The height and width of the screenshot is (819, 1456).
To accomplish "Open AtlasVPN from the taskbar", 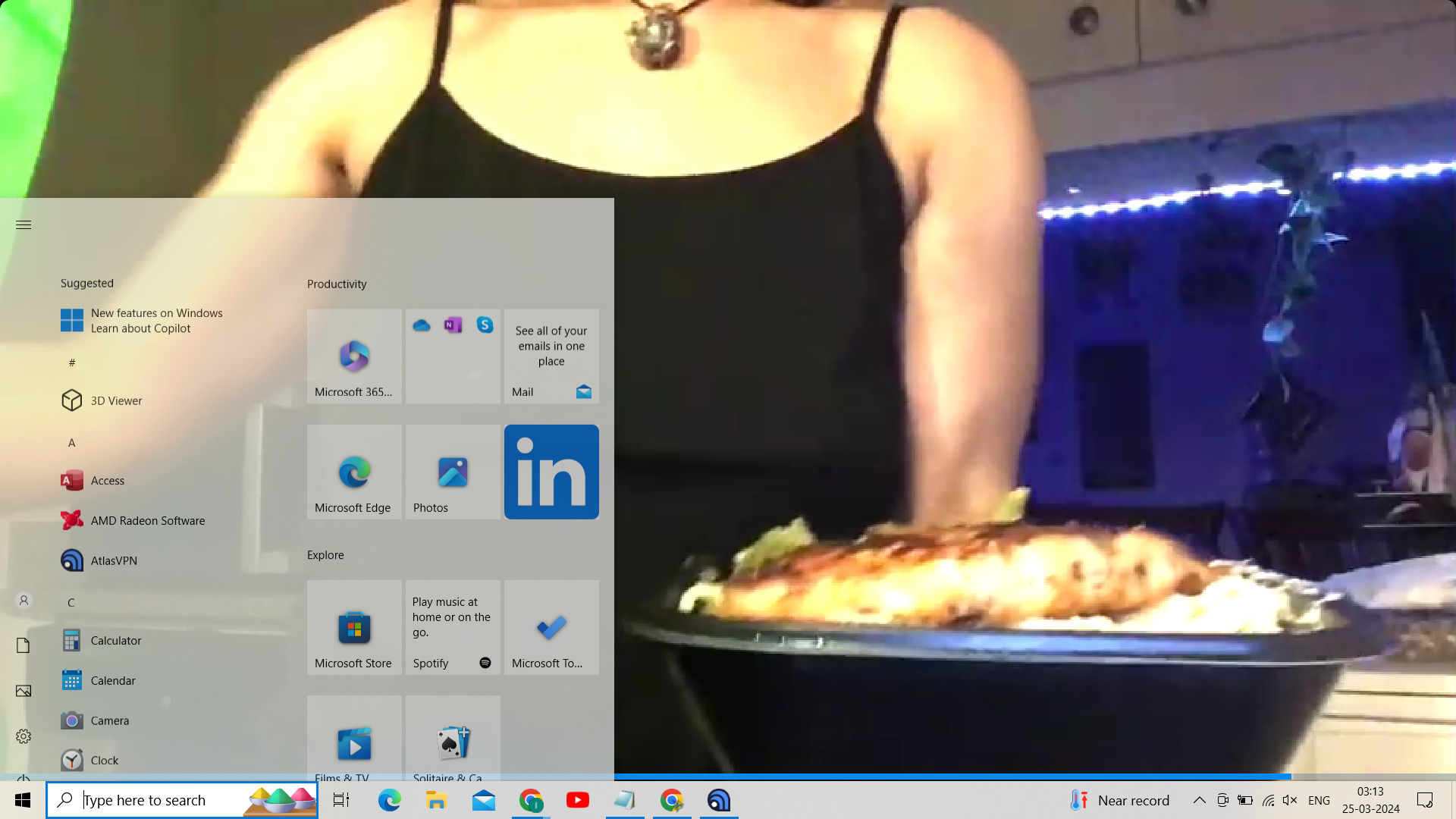I will [x=719, y=800].
